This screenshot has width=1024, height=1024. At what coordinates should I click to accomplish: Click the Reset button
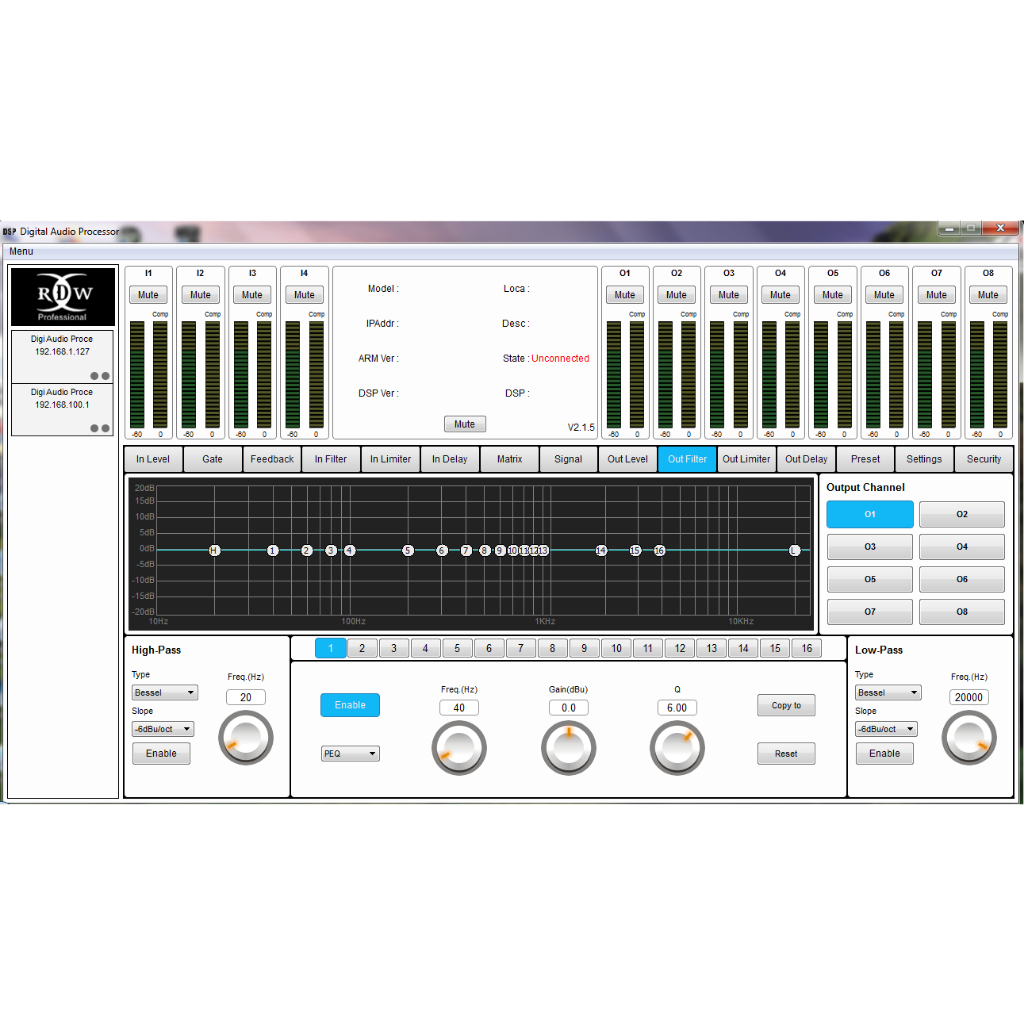(786, 754)
